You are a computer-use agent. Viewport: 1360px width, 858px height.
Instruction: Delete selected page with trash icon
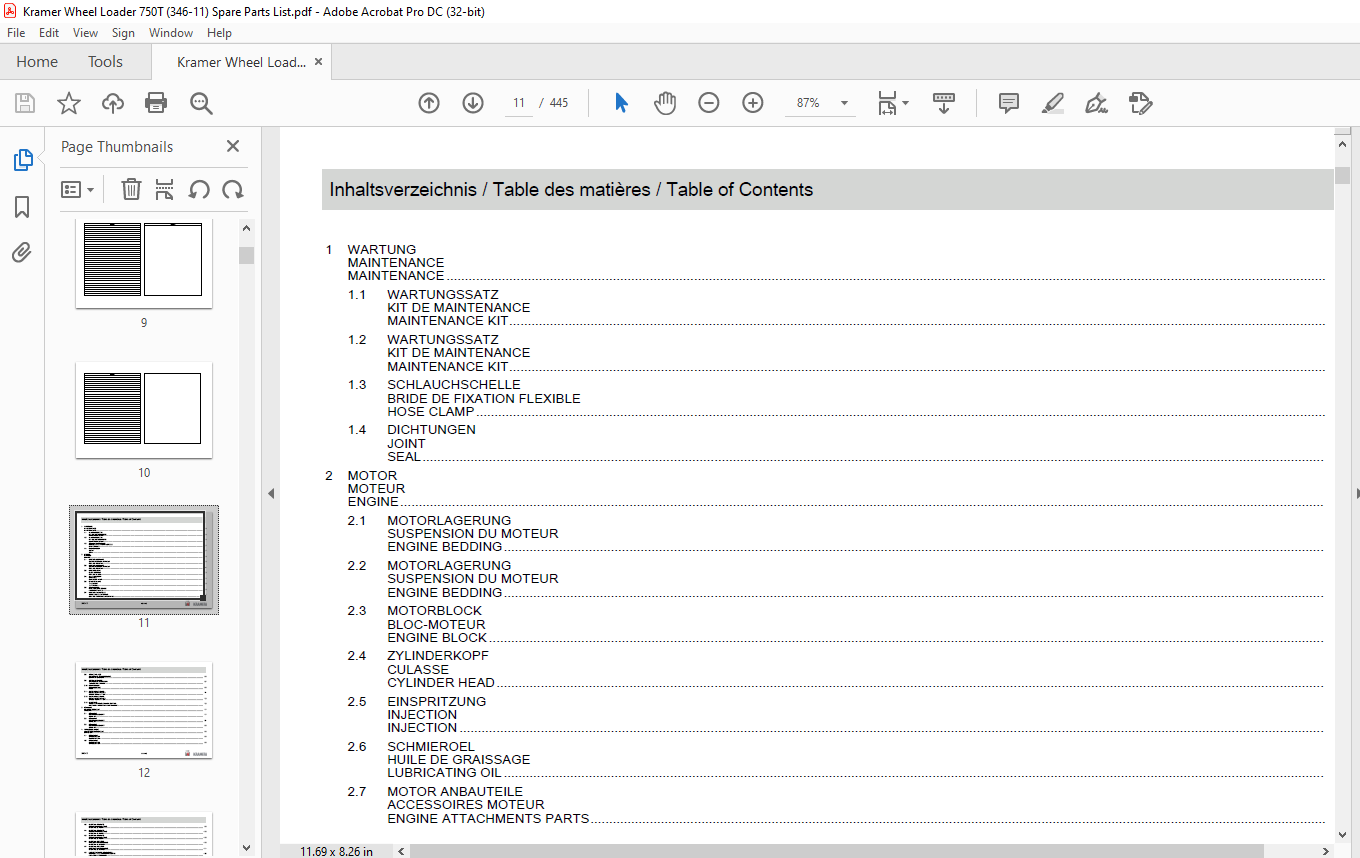[131, 189]
